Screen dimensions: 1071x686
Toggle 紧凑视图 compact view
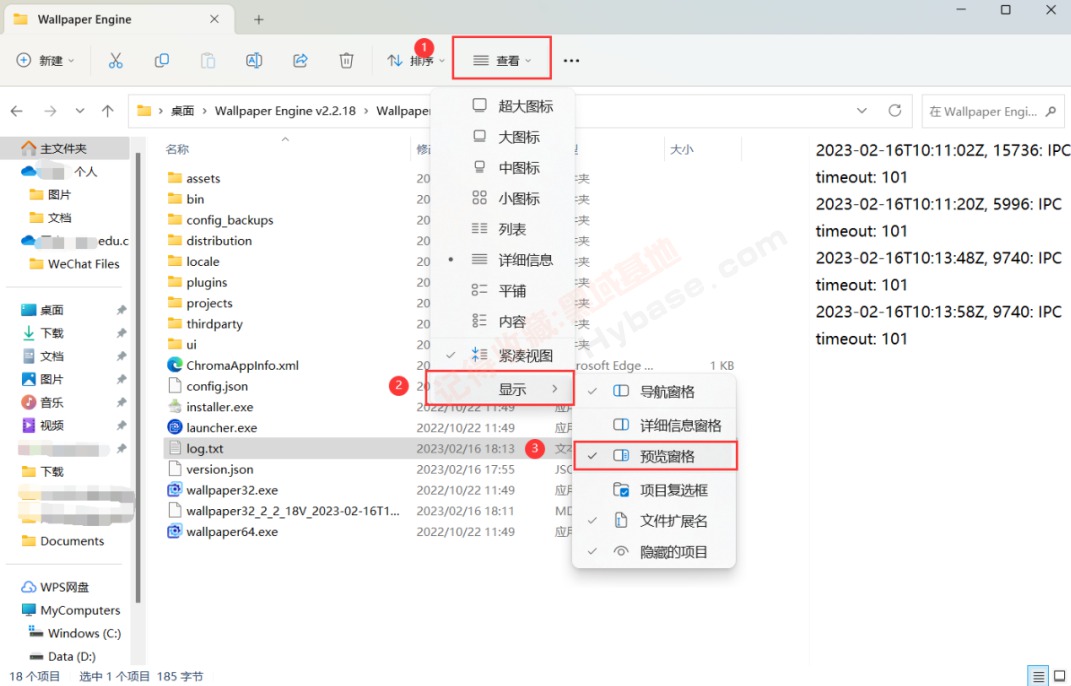(503, 355)
